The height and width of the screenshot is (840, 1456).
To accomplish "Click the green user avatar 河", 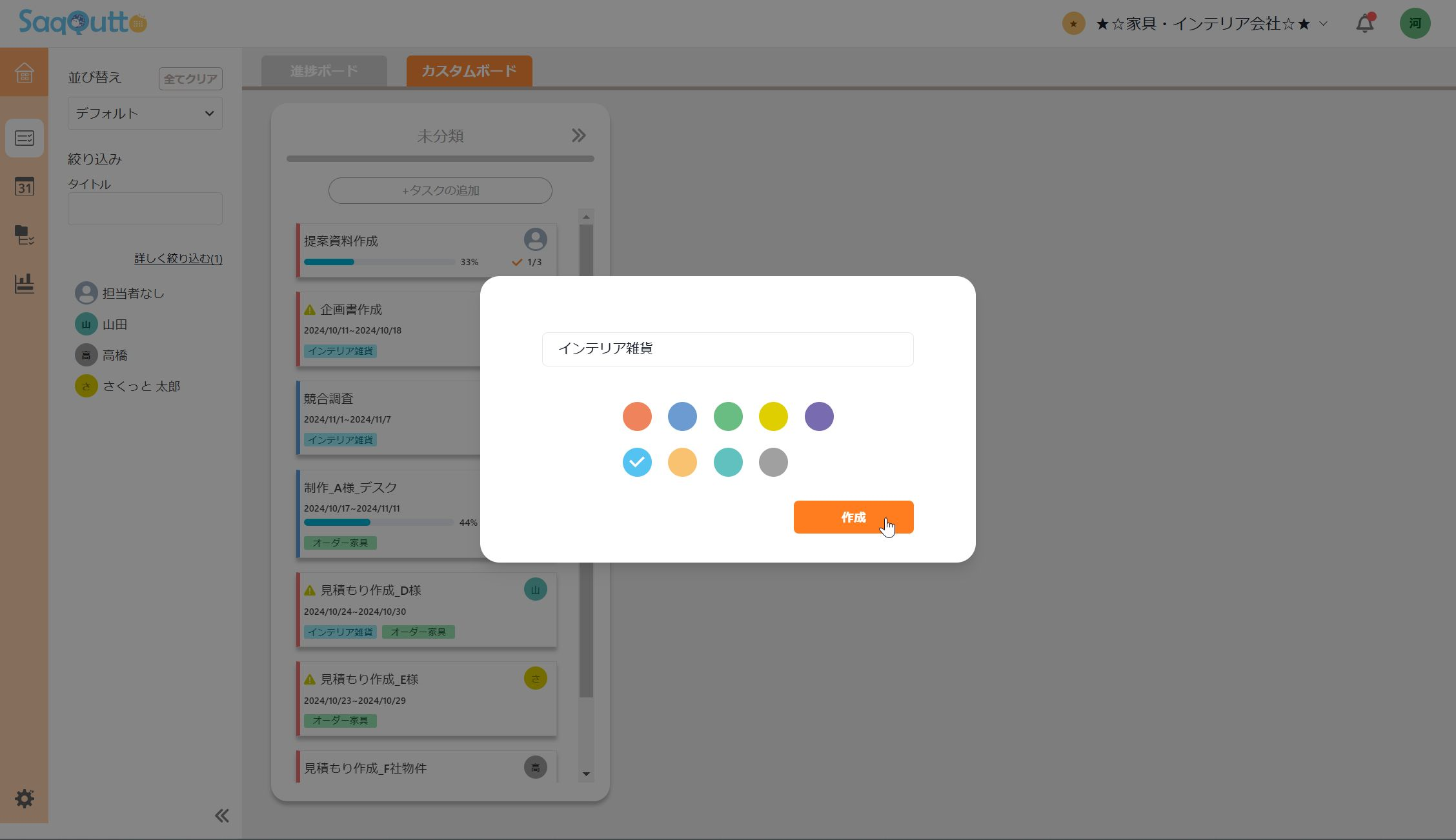I will tap(1415, 24).
